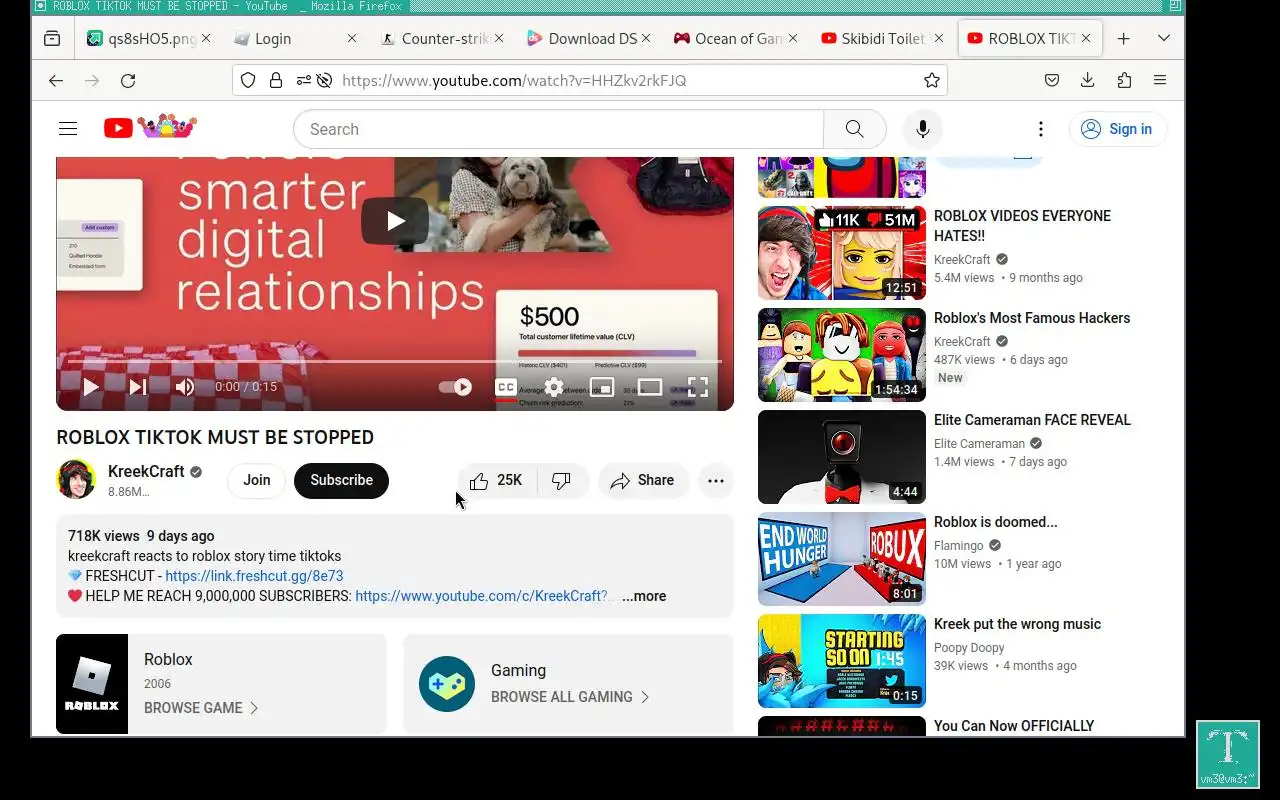Screen dimensions: 1280x800
Task: Open the youtube.com/c/KreekCraft link
Action: pyautogui.click(x=481, y=596)
